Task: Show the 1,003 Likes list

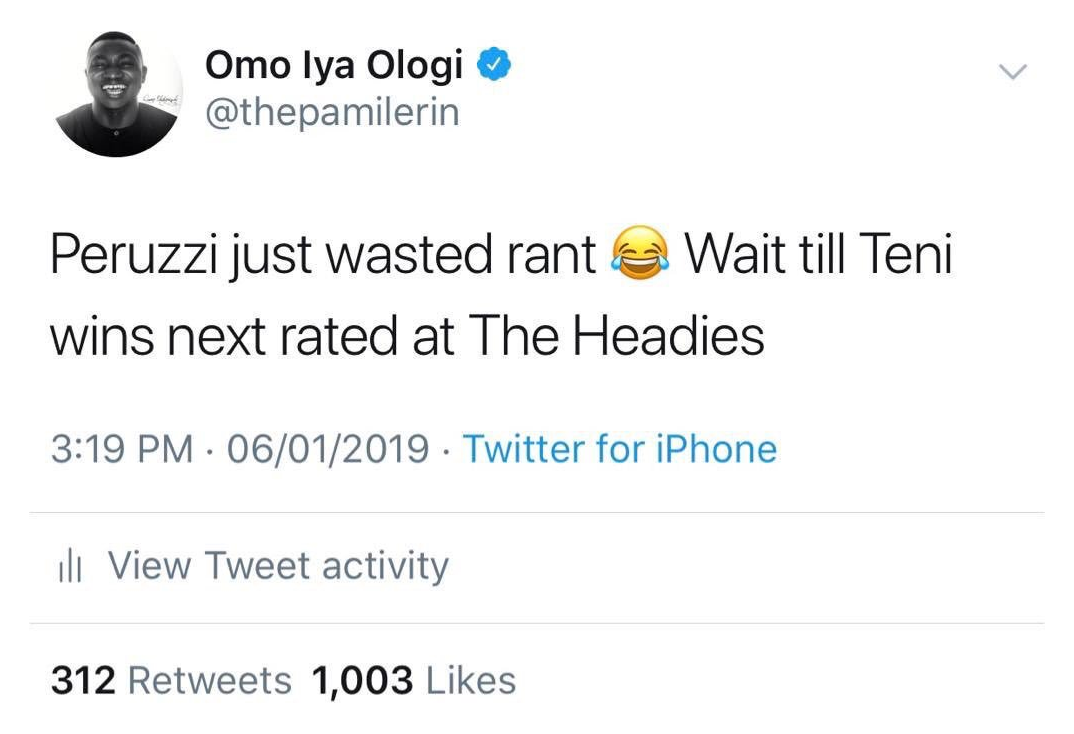Action: 414,681
